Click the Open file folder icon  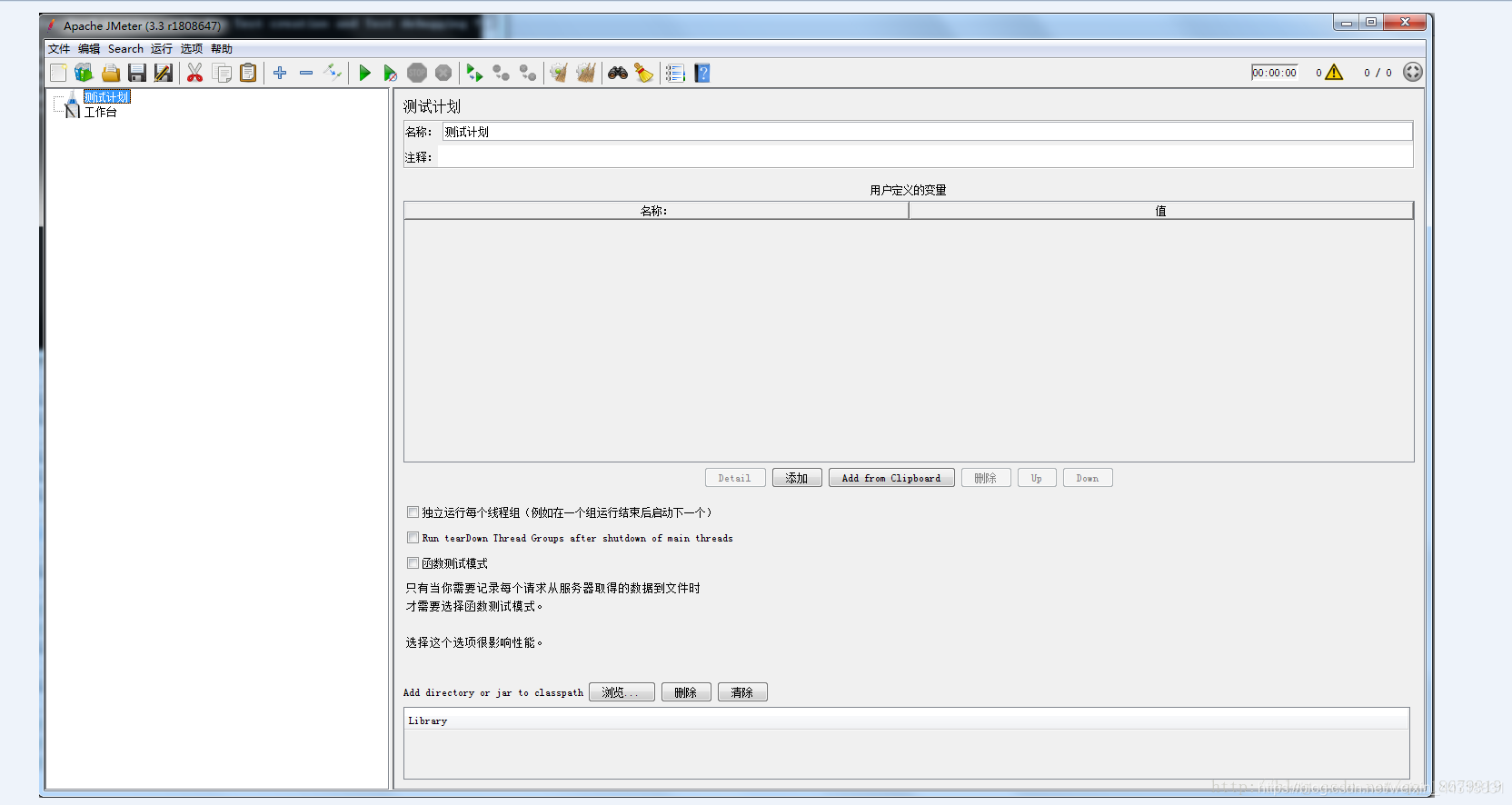[111, 73]
